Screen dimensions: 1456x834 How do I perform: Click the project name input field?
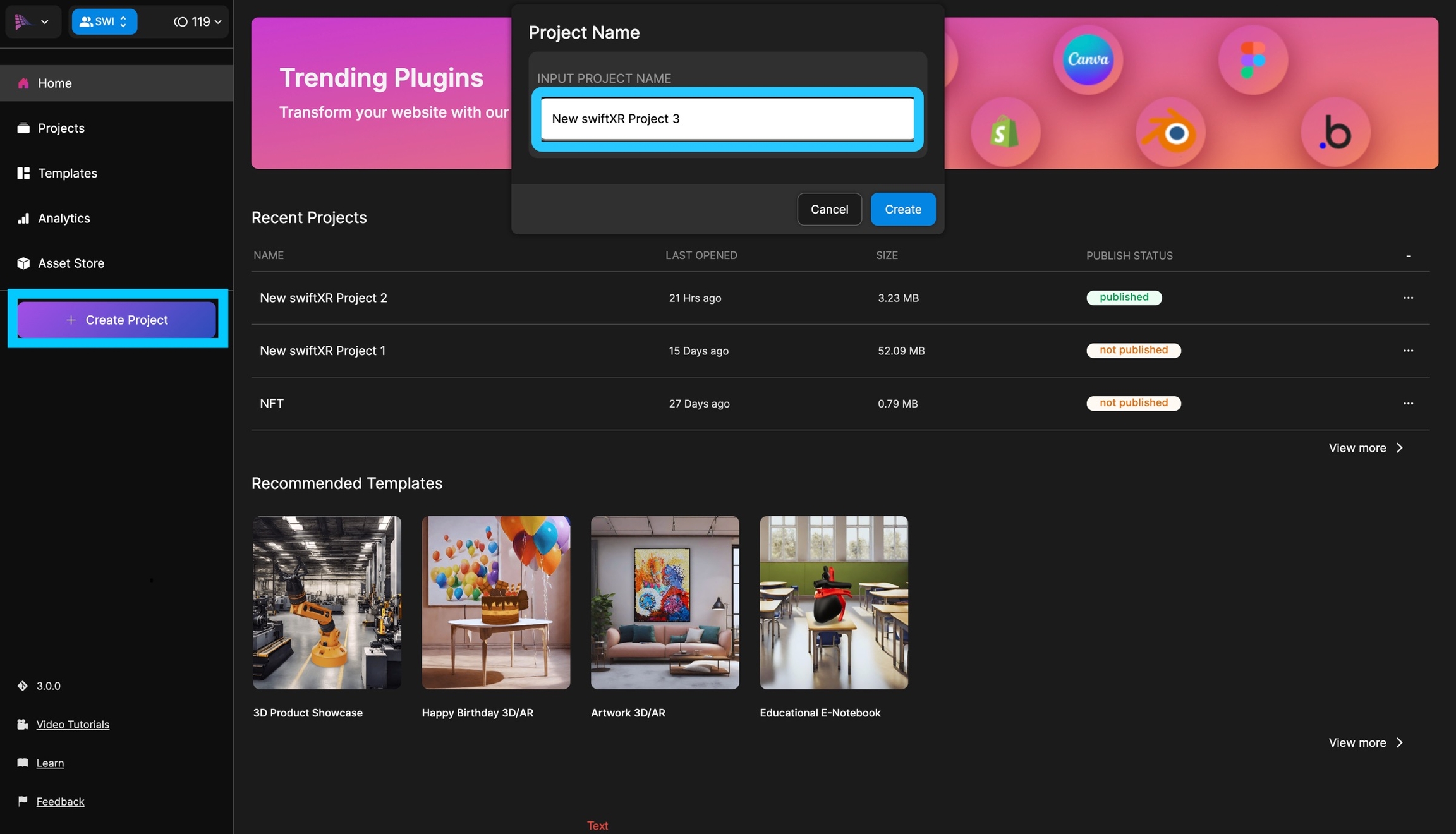coord(727,119)
